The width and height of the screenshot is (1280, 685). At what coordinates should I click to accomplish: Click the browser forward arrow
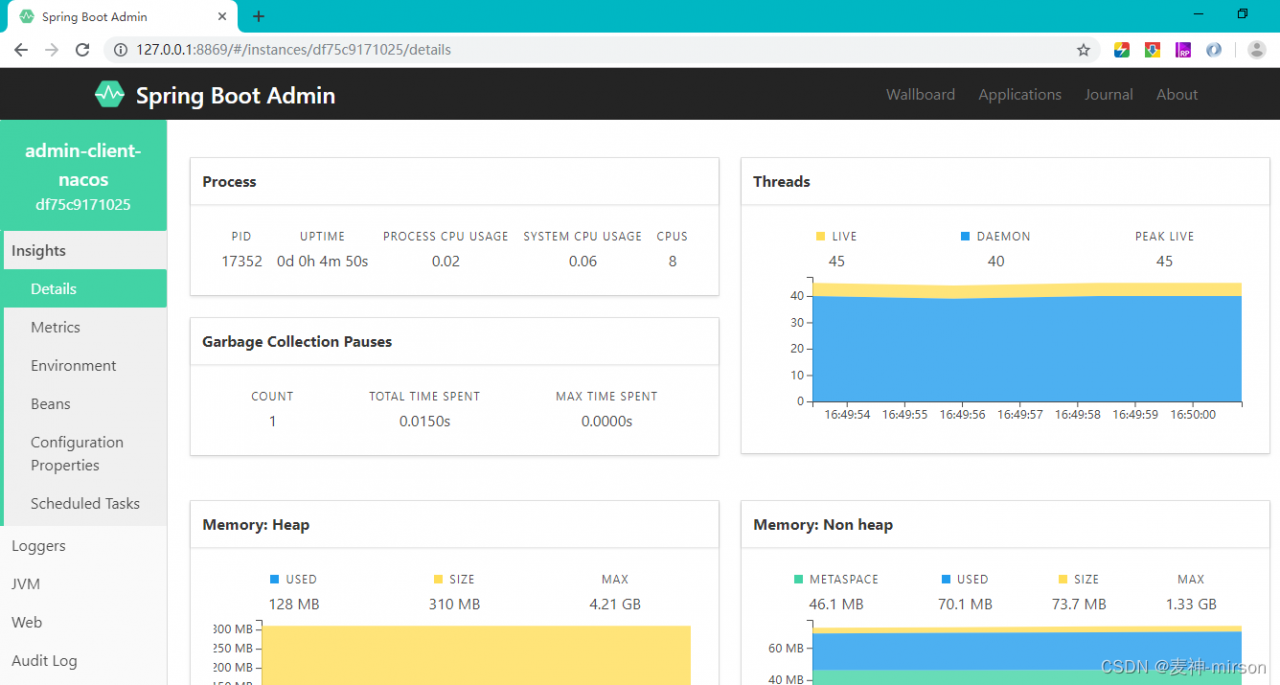pos(52,50)
